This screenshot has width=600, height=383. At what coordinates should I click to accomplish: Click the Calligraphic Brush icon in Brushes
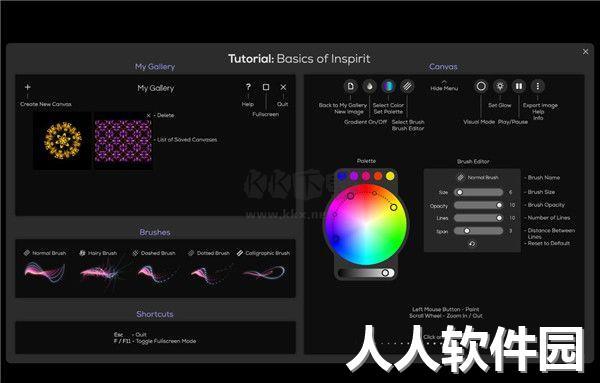(240, 253)
